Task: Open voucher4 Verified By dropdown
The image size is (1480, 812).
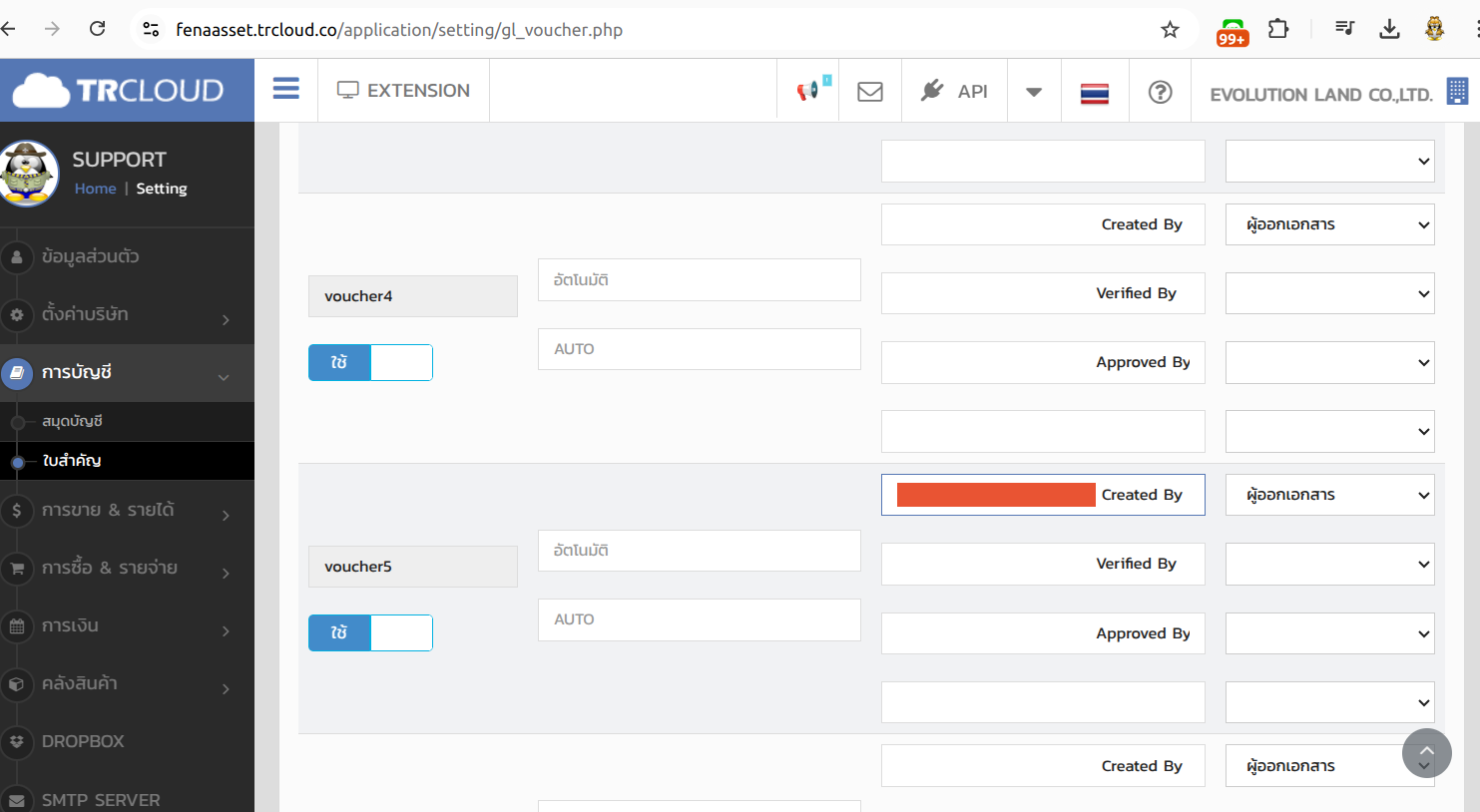Action: 1330,293
